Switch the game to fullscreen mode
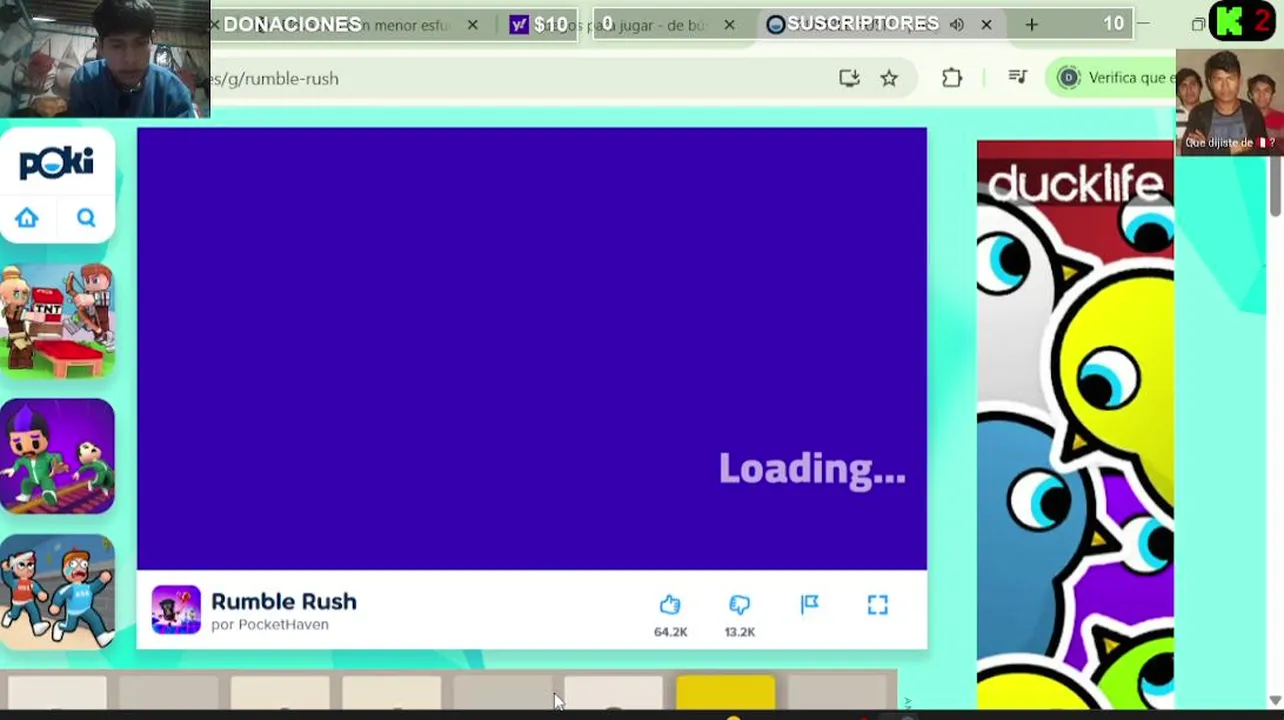 tap(877, 604)
